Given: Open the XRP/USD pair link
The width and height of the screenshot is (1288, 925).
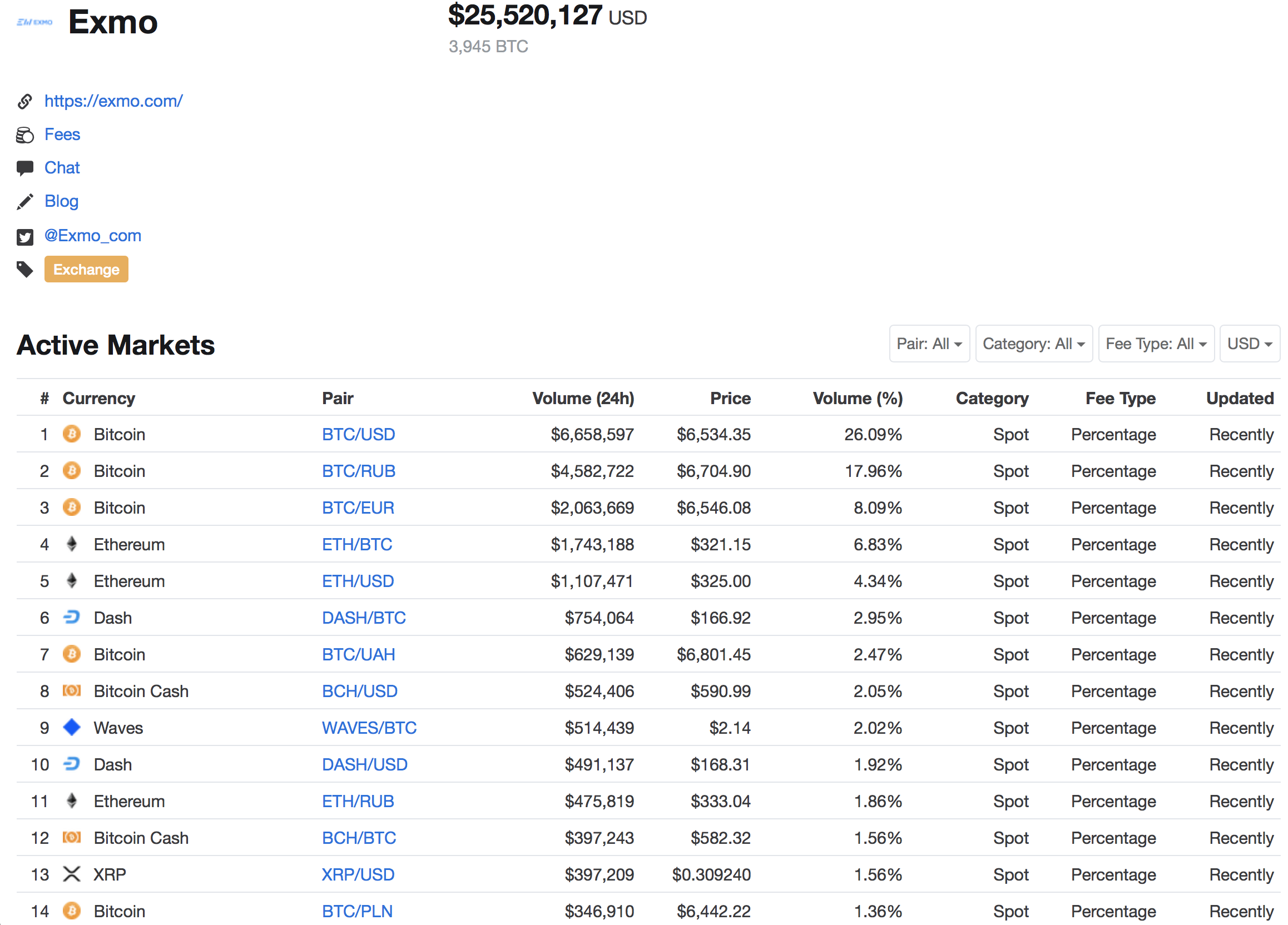Looking at the screenshot, I should 358,874.
